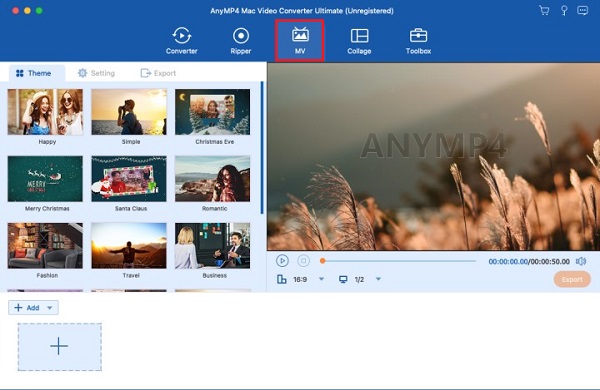The image size is (600, 390).
Task: Click the key register icon
Action: click(x=564, y=10)
